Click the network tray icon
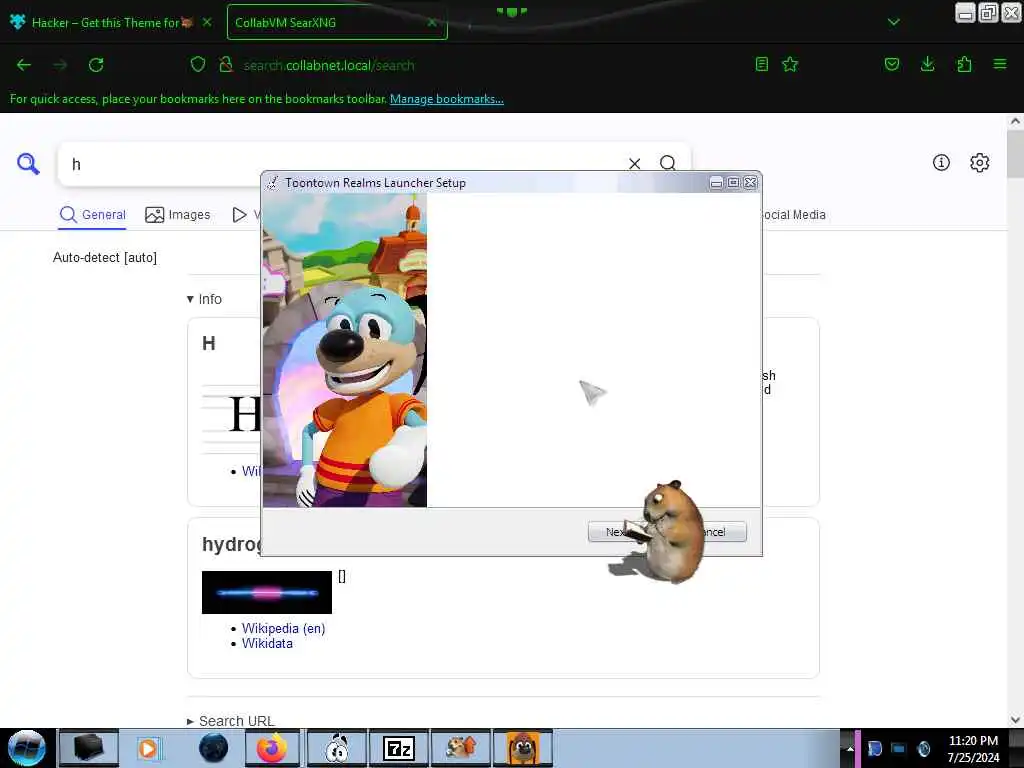 [x=899, y=748]
